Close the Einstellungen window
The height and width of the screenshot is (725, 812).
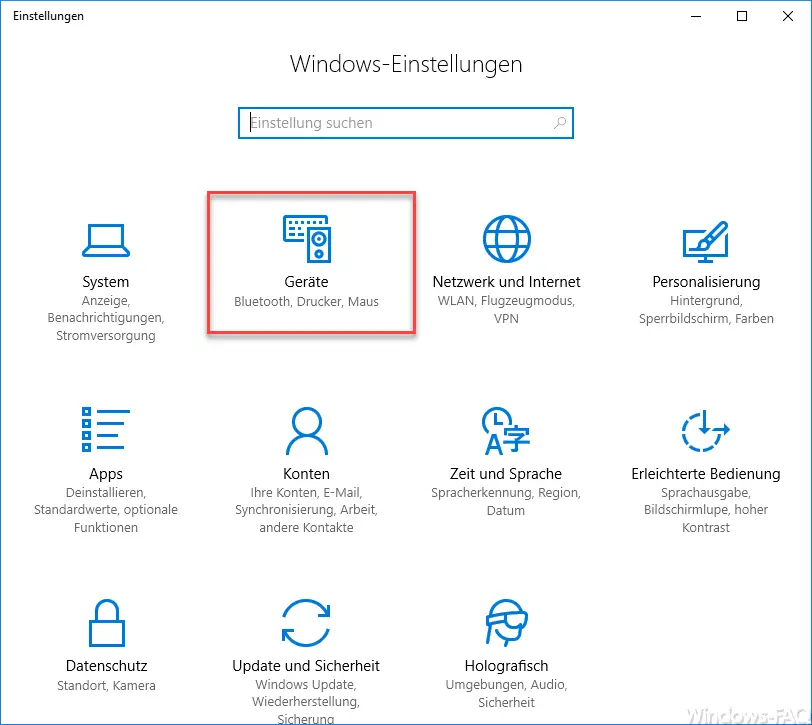(788, 16)
